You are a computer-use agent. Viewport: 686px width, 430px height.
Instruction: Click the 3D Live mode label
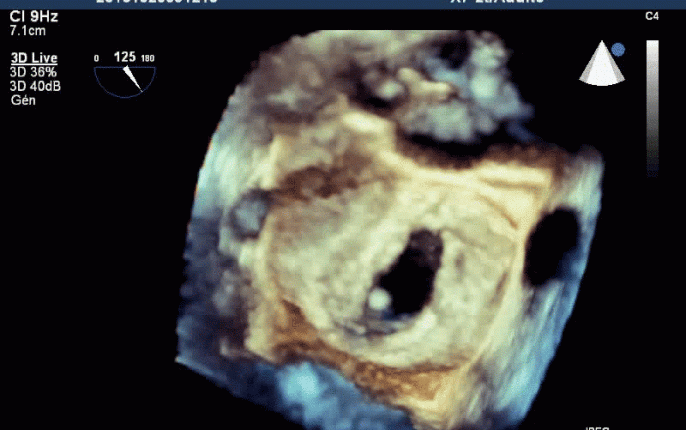[34, 58]
